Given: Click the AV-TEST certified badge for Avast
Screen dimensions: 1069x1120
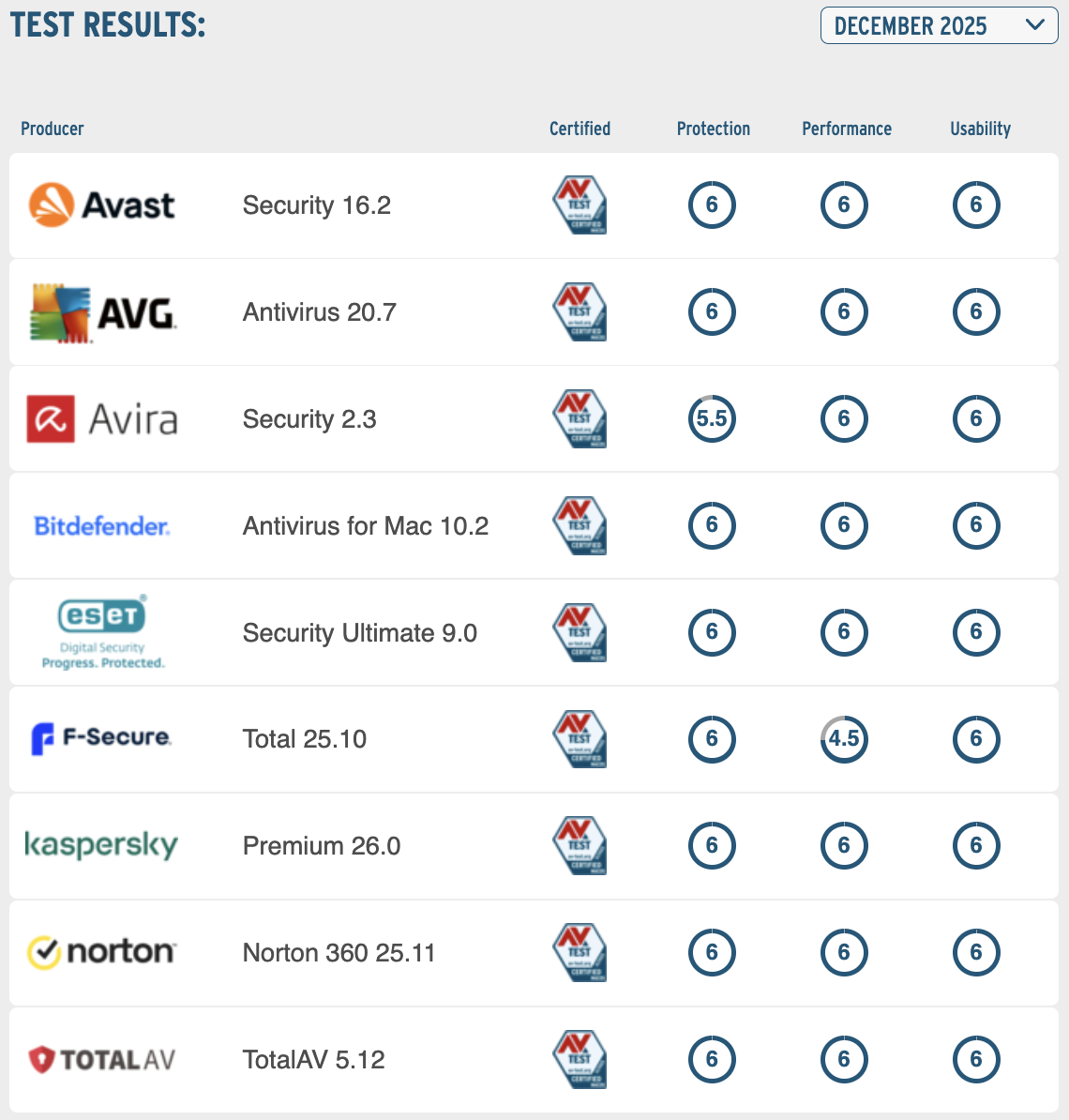Looking at the screenshot, I should click(580, 205).
